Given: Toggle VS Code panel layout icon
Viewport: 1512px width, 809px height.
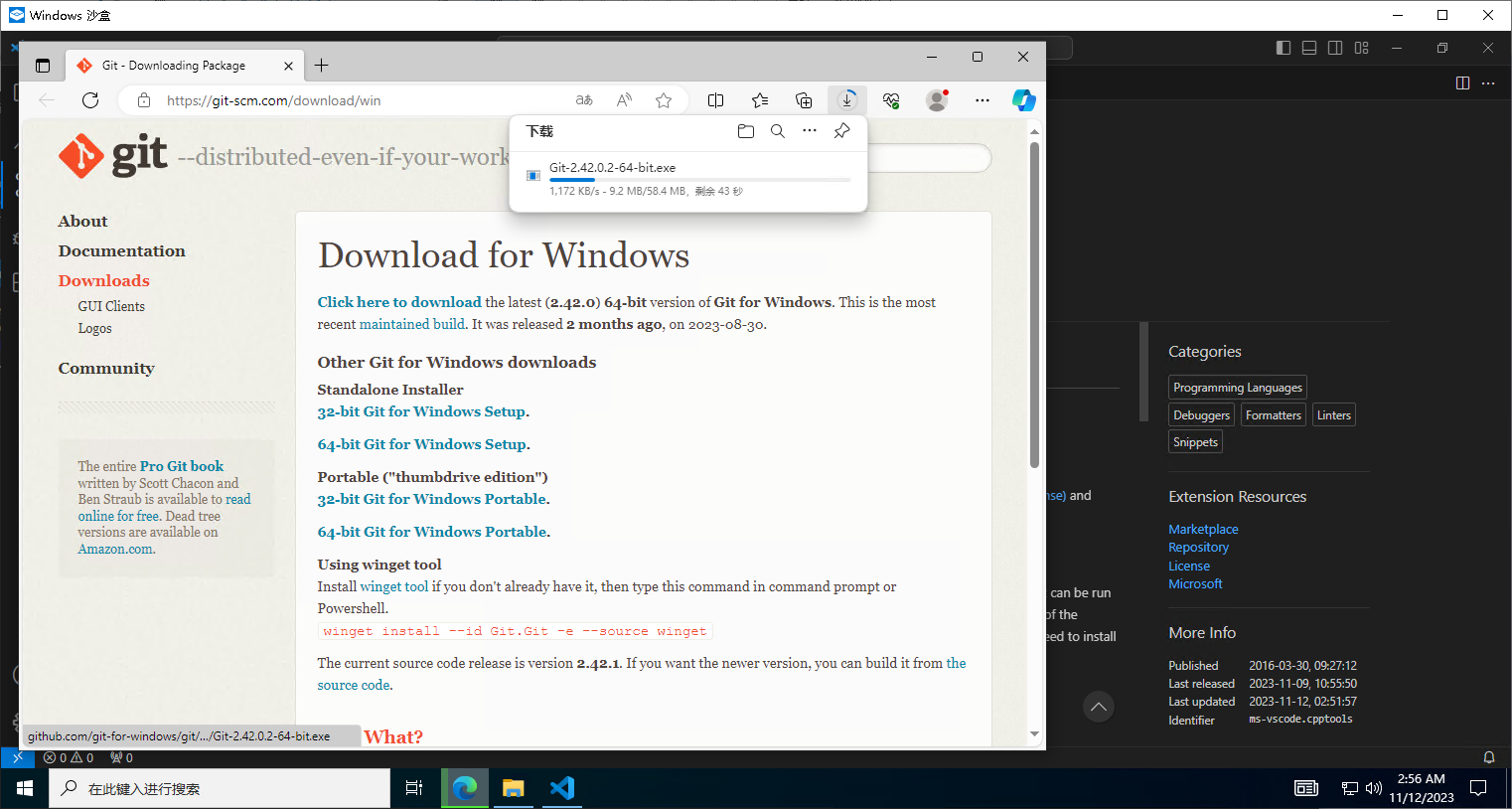Looking at the screenshot, I should tap(1309, 48).
